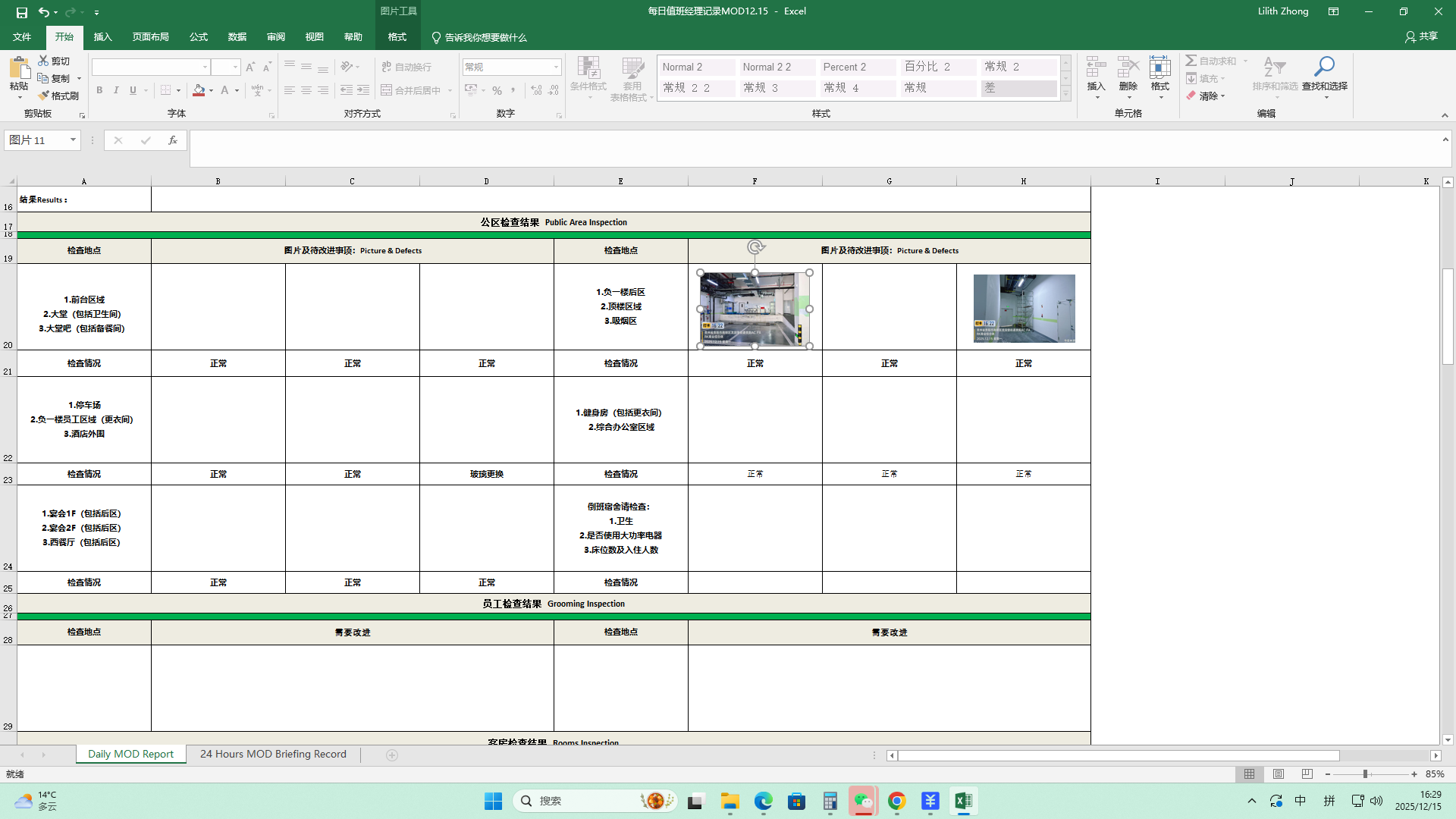Viewport: 1456px width, 819px height.
Task: Click the Insert Function fx icon
Action: point(173,140)
